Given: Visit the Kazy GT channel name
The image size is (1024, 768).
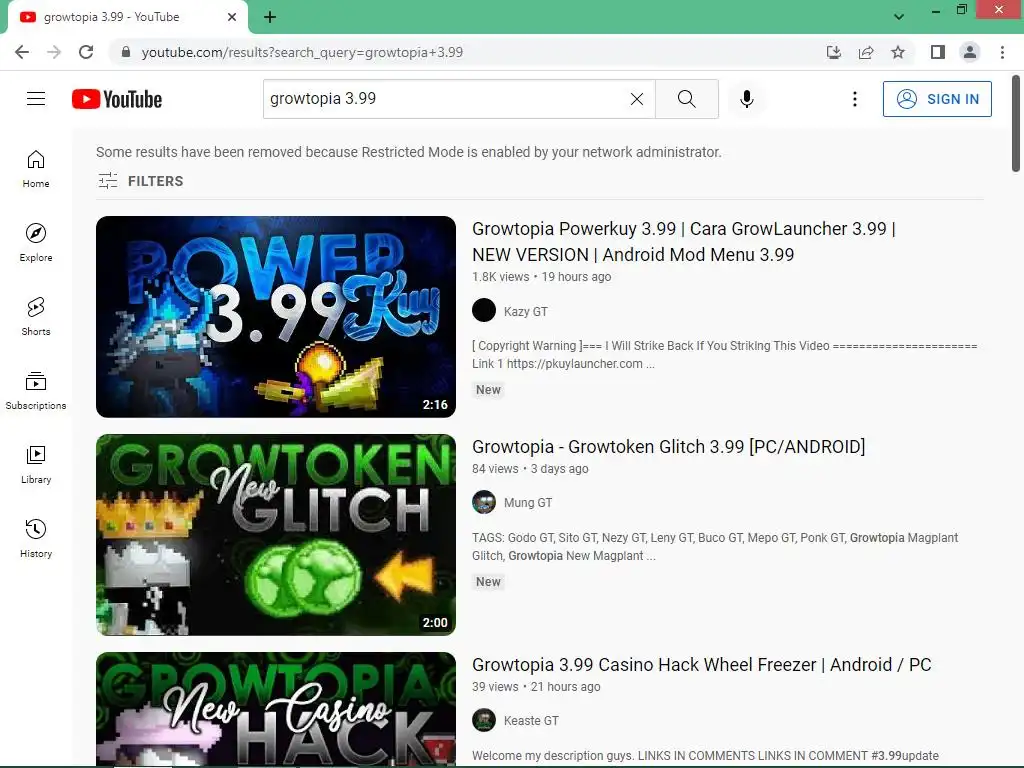Looking at the screenshot, I should [x=526, y=312].
